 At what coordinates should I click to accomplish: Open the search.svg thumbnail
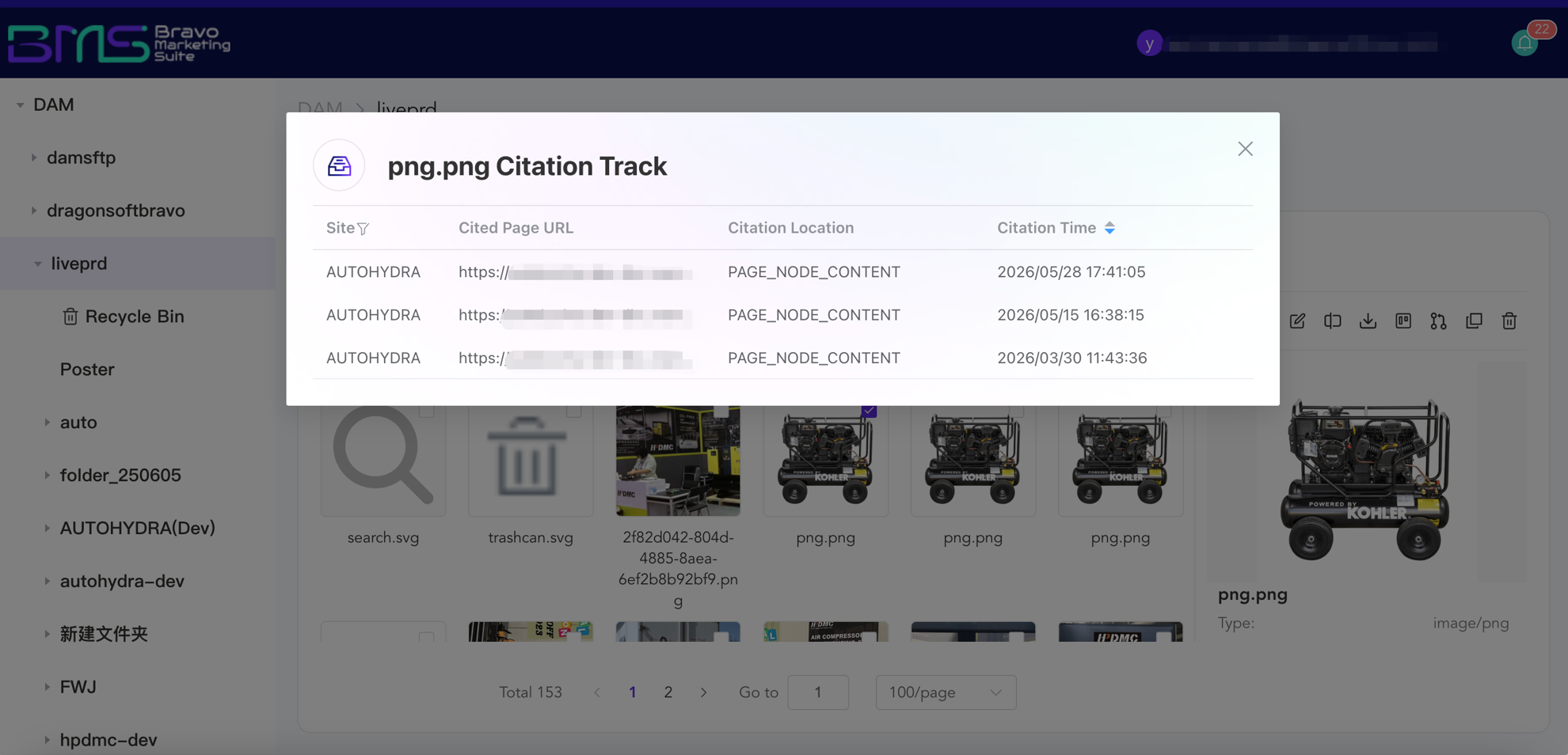pyautogui.click(x=383, y=461)
